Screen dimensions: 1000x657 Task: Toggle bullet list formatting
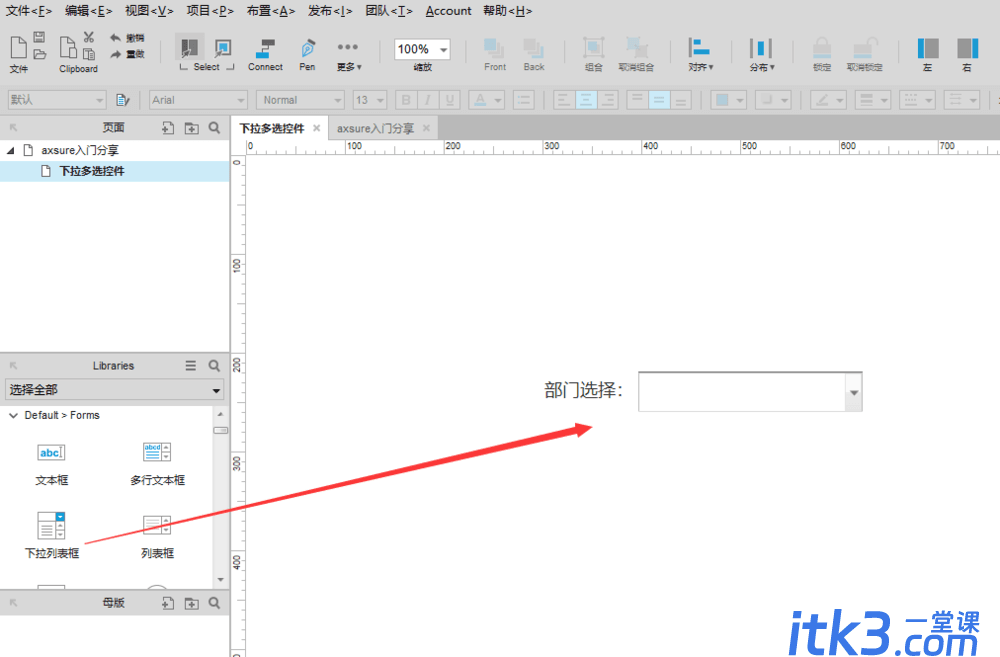[524, 100]
